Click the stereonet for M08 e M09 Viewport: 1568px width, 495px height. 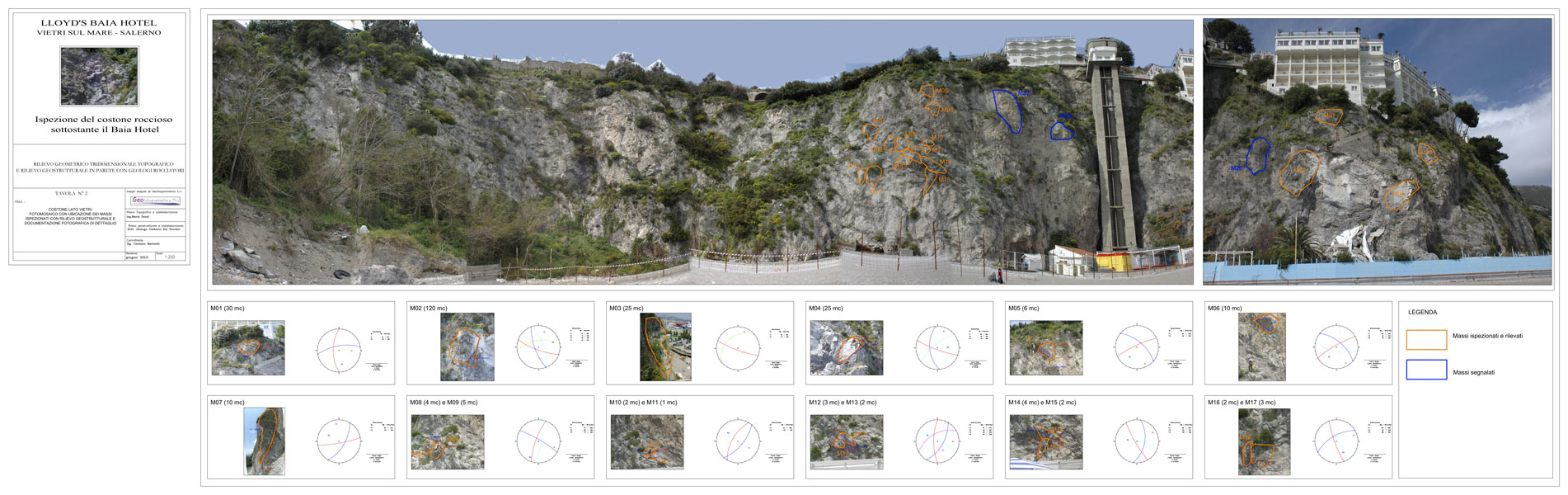coord(539,442)
